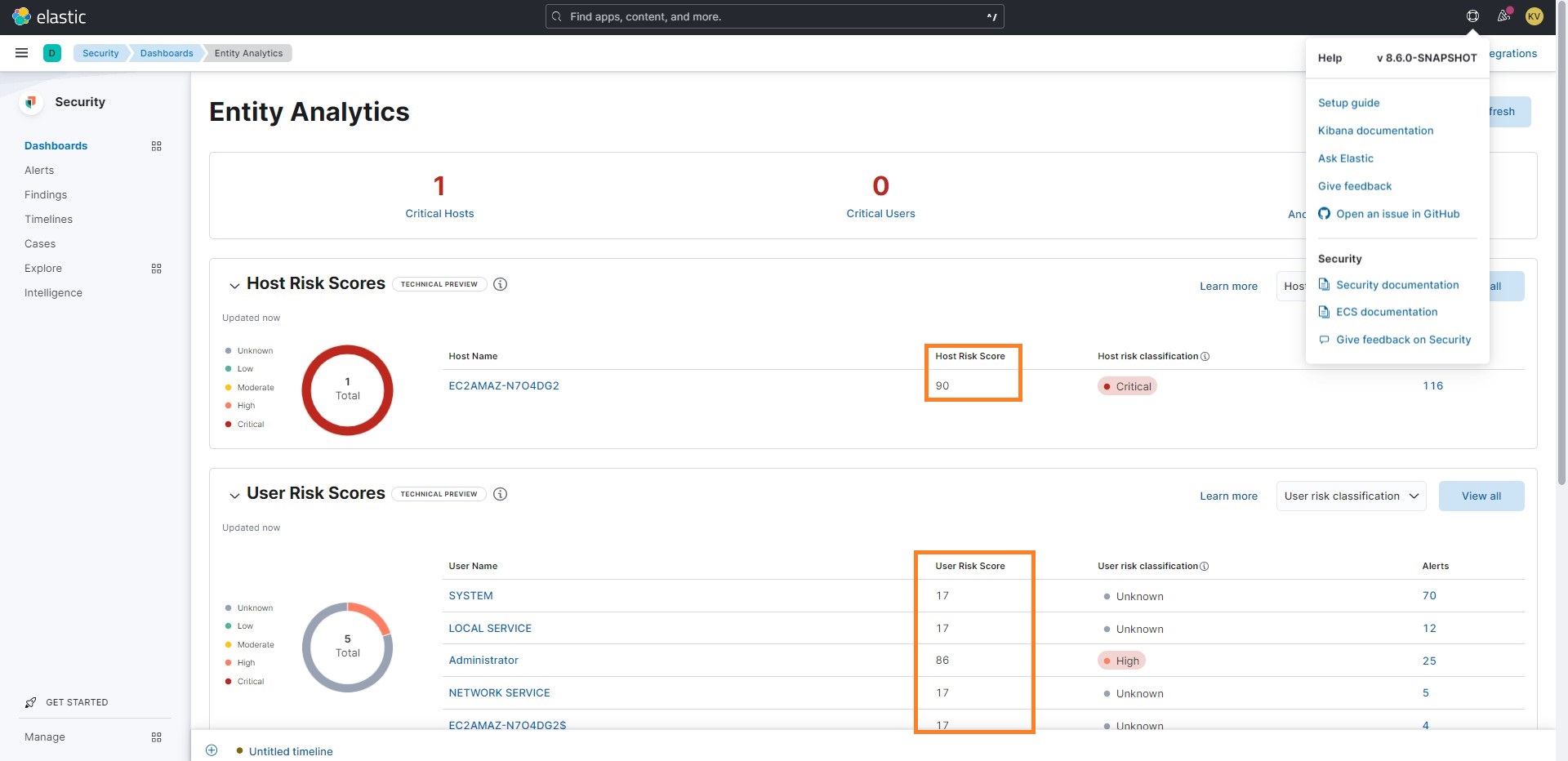Click the grid icon next to Manage
1568x761 pixels.
[x=156, y=737]
